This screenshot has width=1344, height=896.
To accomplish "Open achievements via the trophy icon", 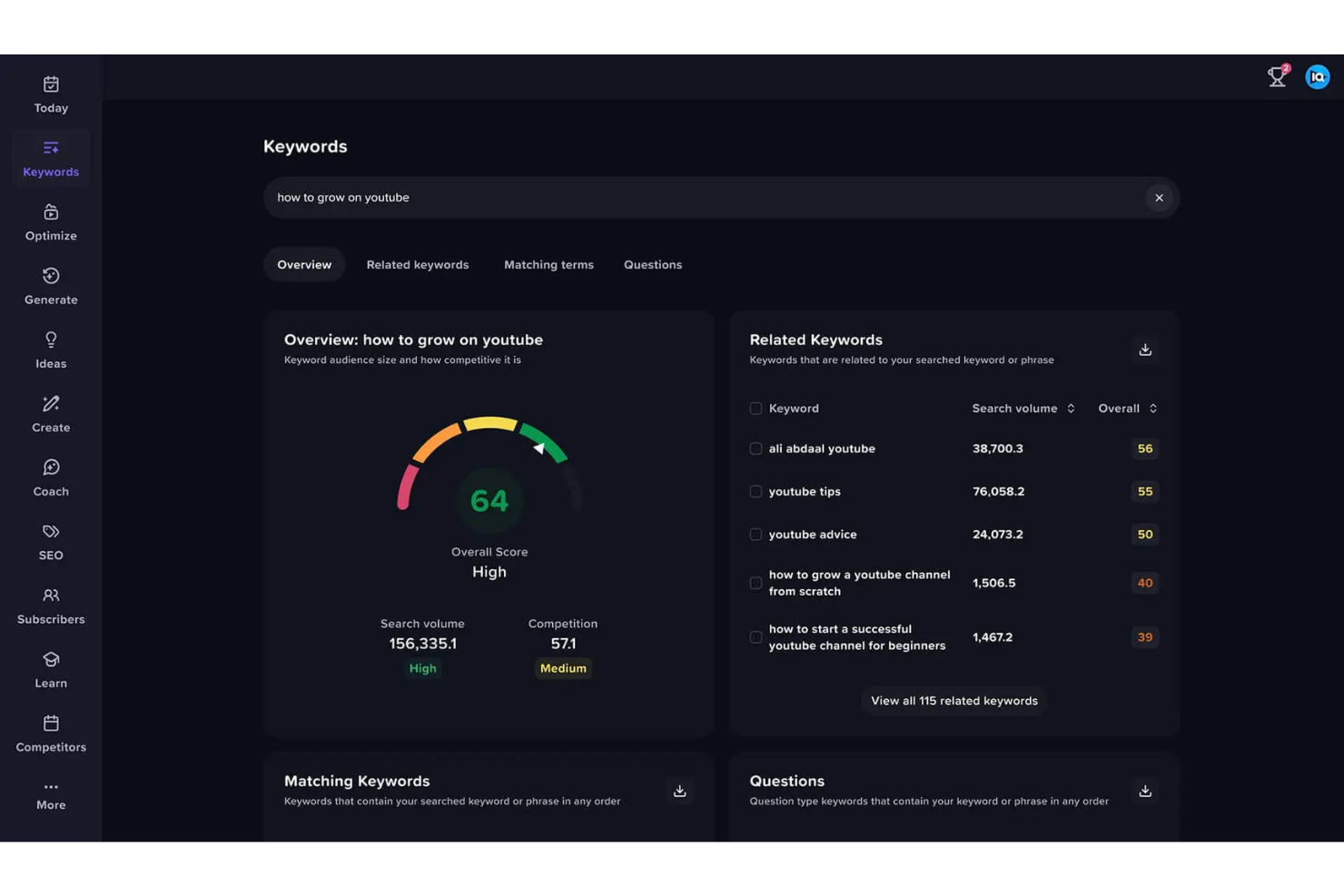I will click(1277, 76).
